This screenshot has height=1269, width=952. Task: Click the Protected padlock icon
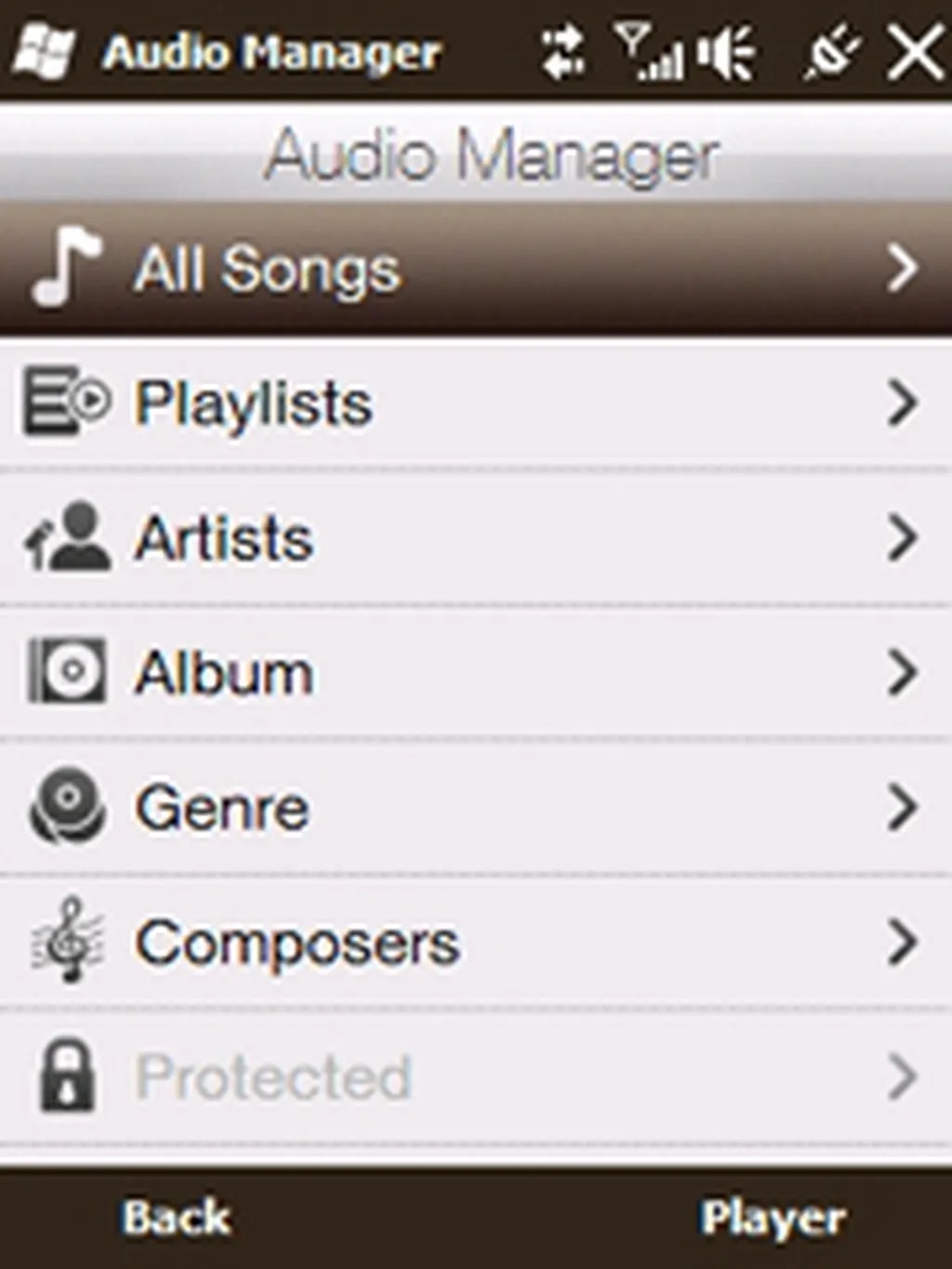tap(67, 1076)
